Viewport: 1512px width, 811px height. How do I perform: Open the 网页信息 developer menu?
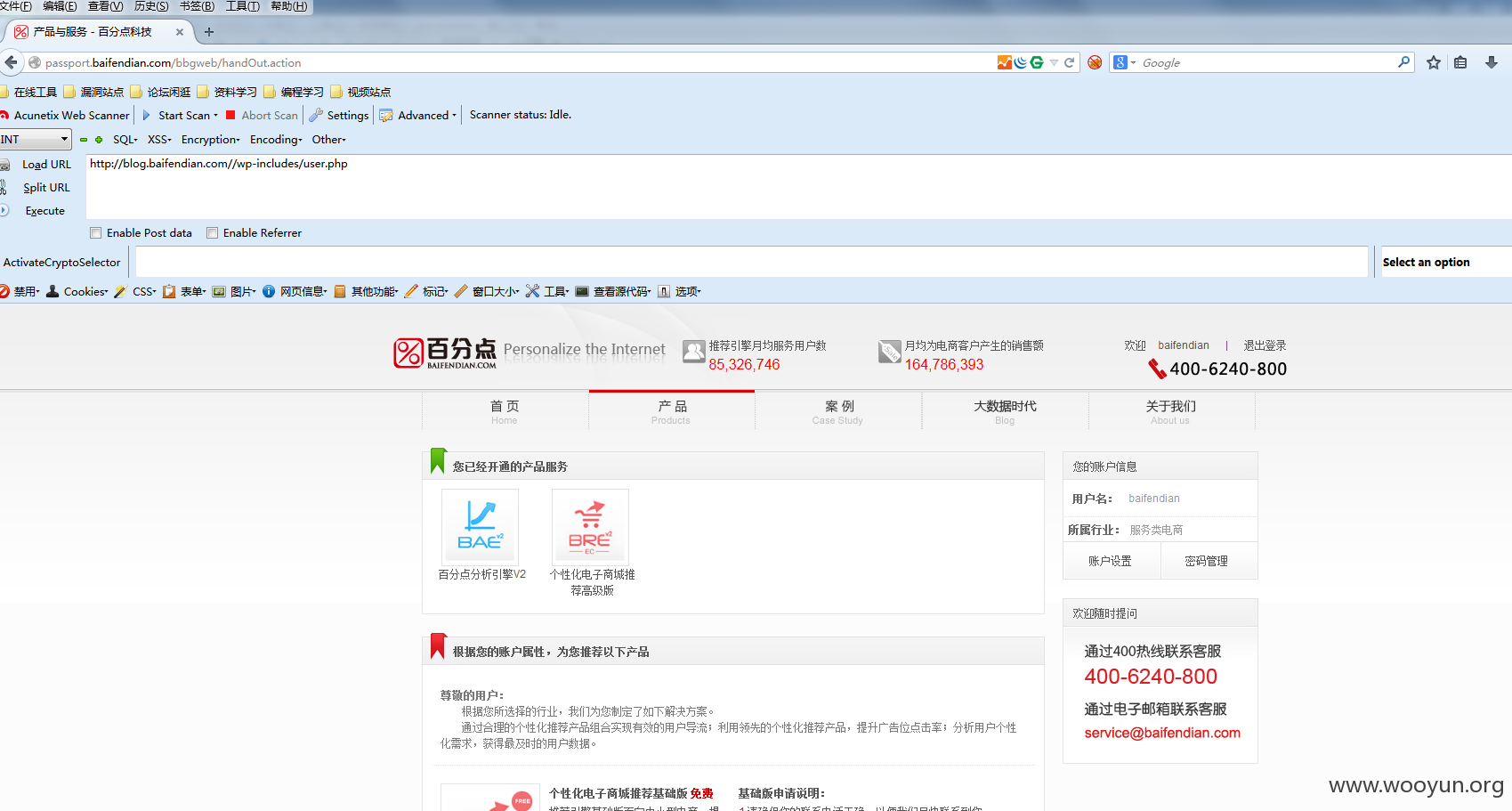point(295,291)
